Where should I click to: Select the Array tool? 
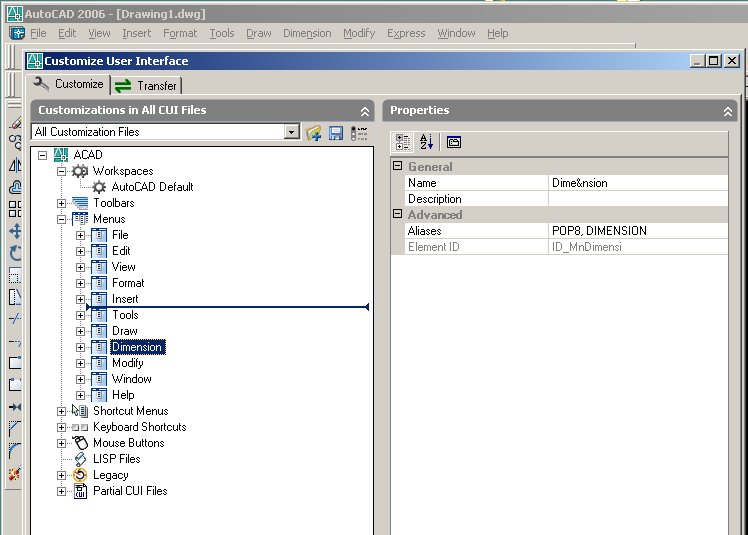[15, 209]
